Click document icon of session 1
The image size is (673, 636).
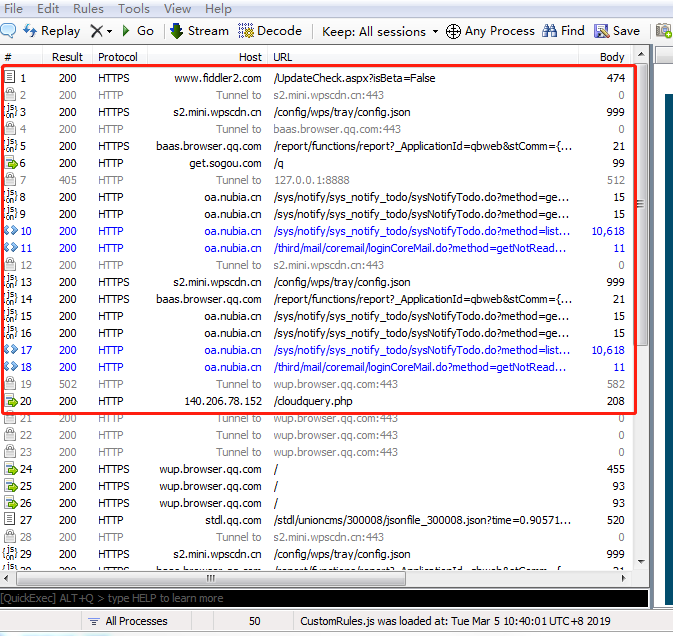[10, 77]
